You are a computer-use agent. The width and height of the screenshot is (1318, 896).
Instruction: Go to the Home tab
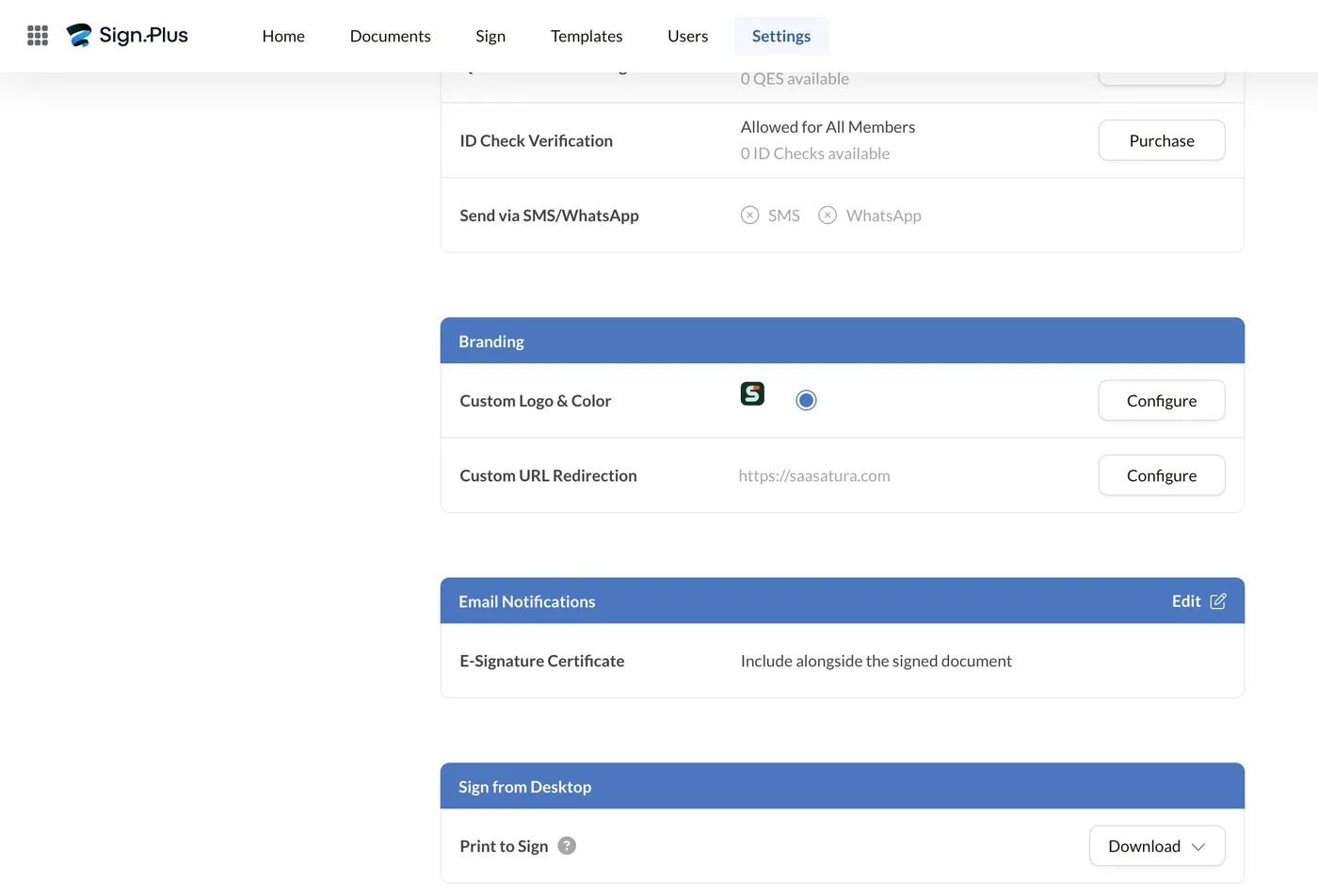pos(283,36)
